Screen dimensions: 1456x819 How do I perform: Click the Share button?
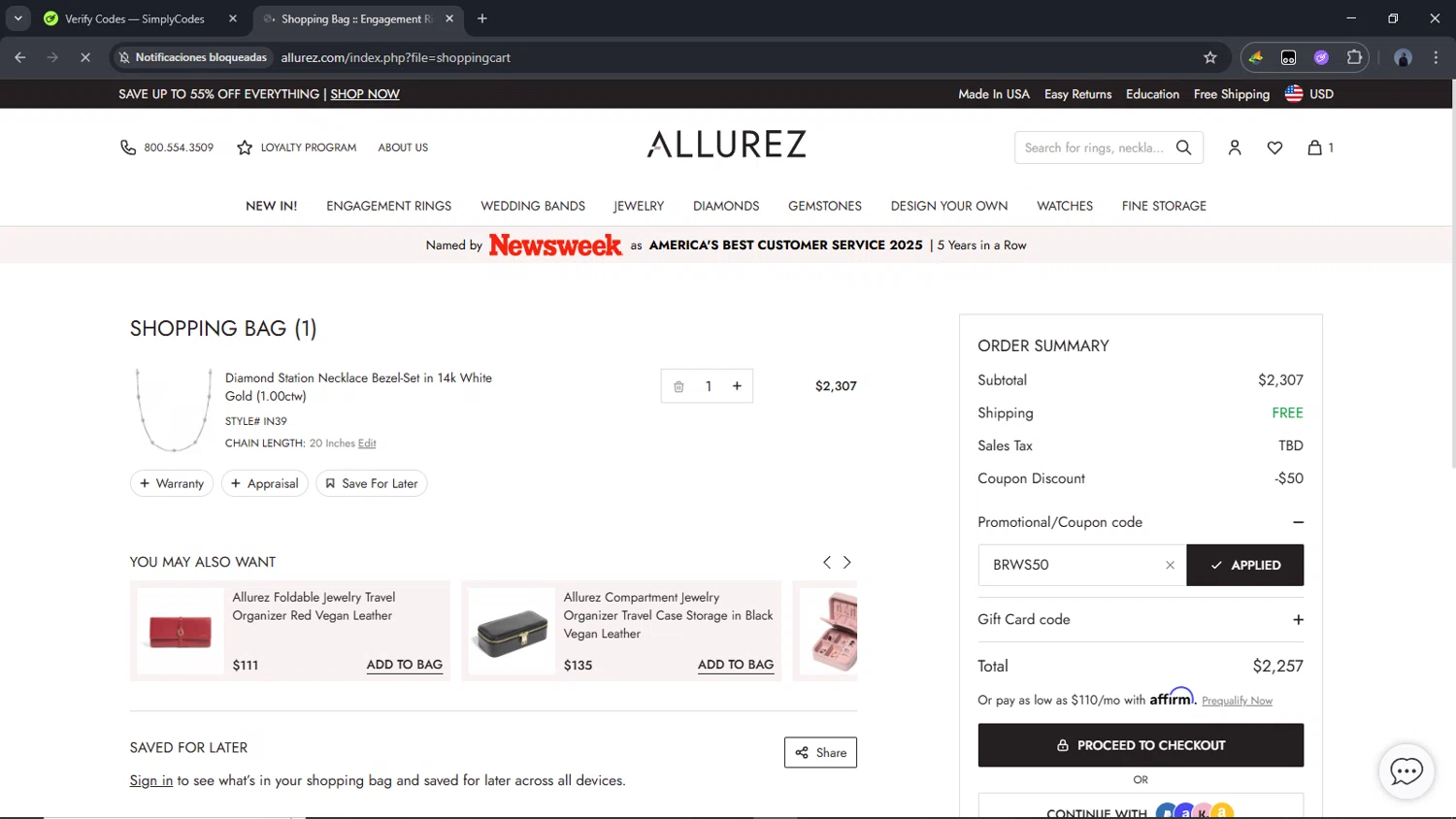click(820, 752)
